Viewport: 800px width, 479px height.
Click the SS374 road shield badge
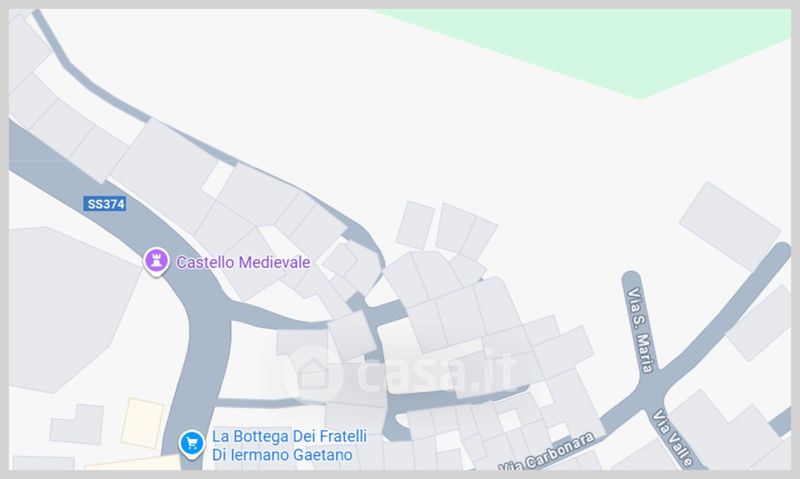(x=105, y=204)
